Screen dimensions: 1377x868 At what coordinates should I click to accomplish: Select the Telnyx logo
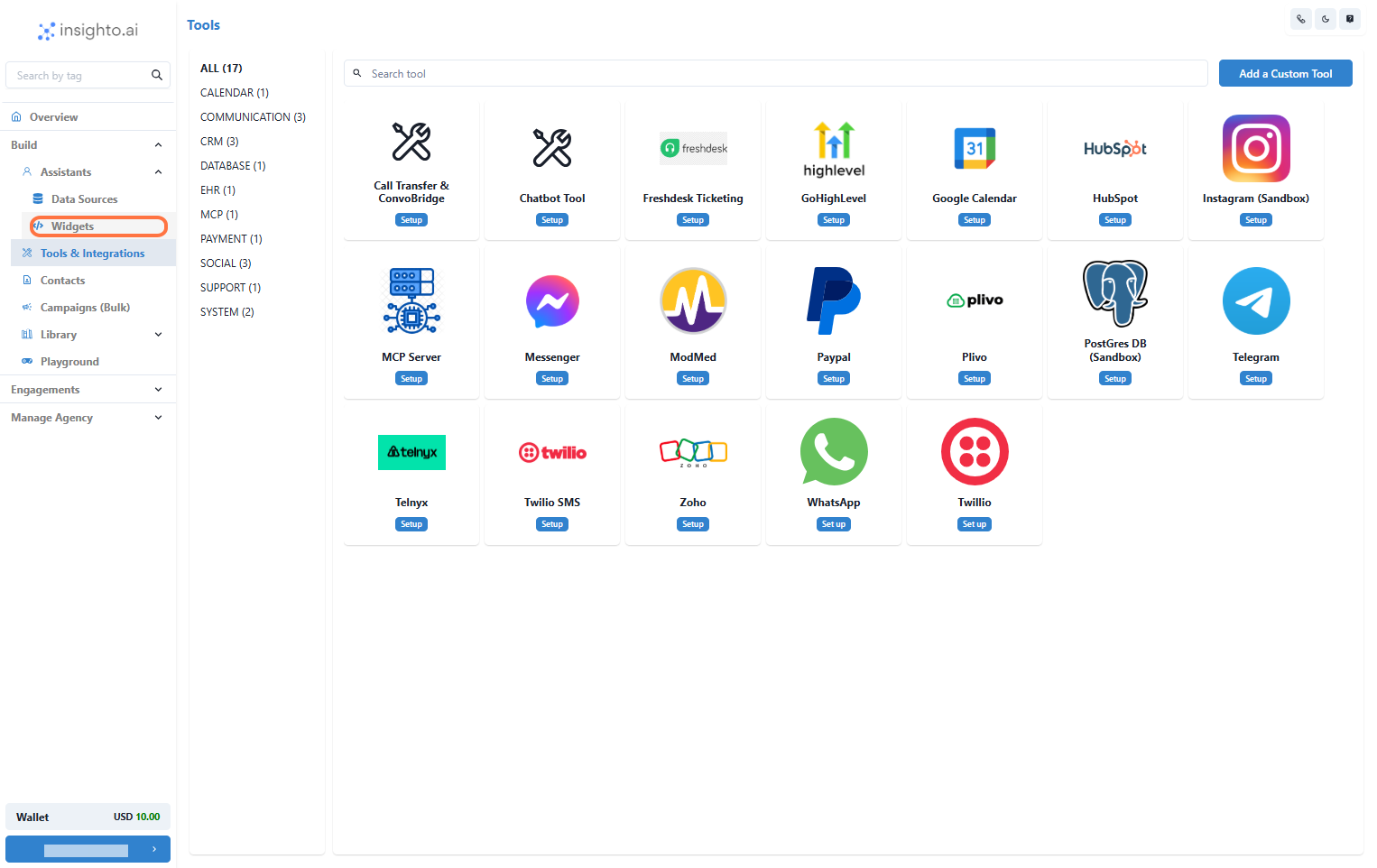click(411, 452)
